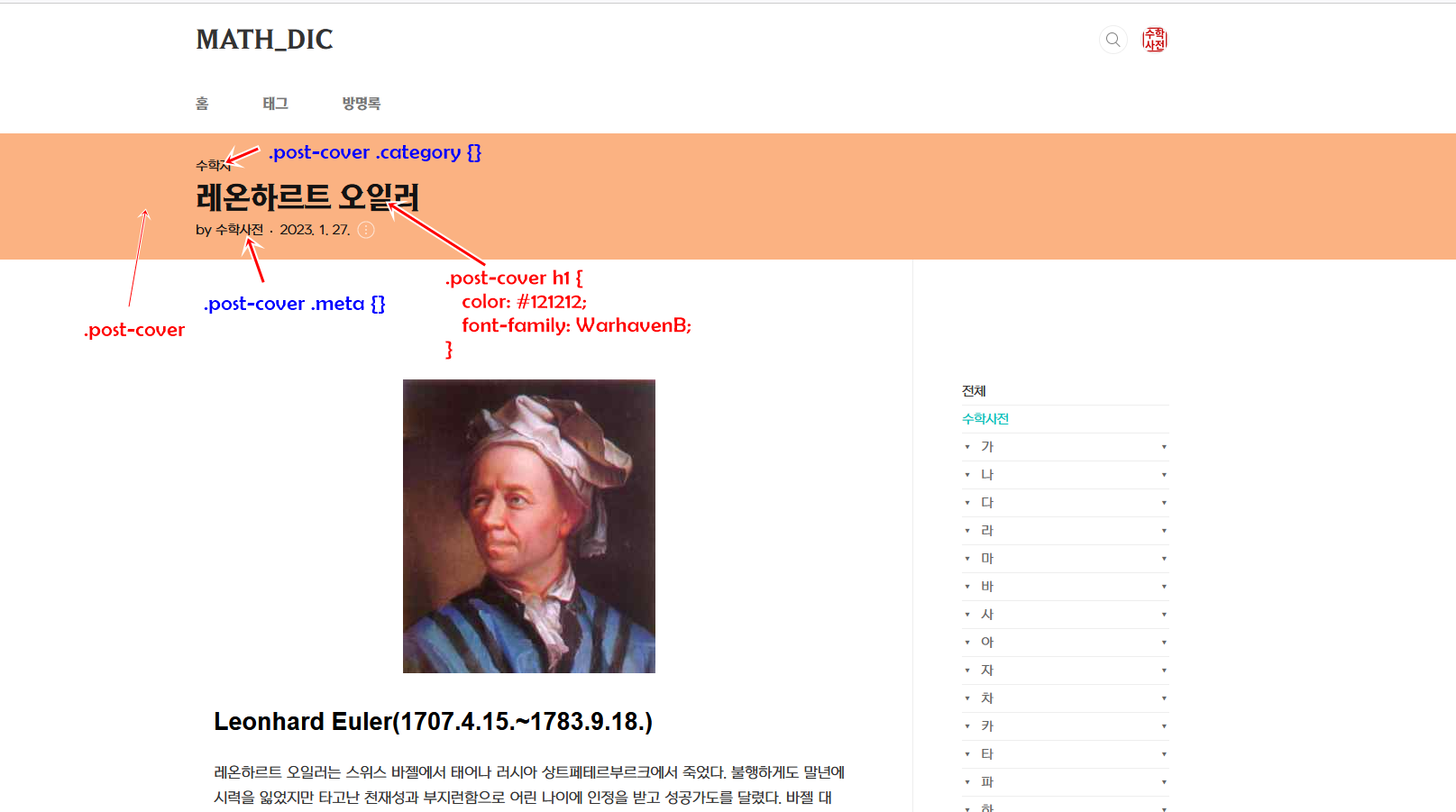The image size is (1456, 812).
Task: Expand the arrow at right of 아 row
Action: click(x=1164, y=643)
